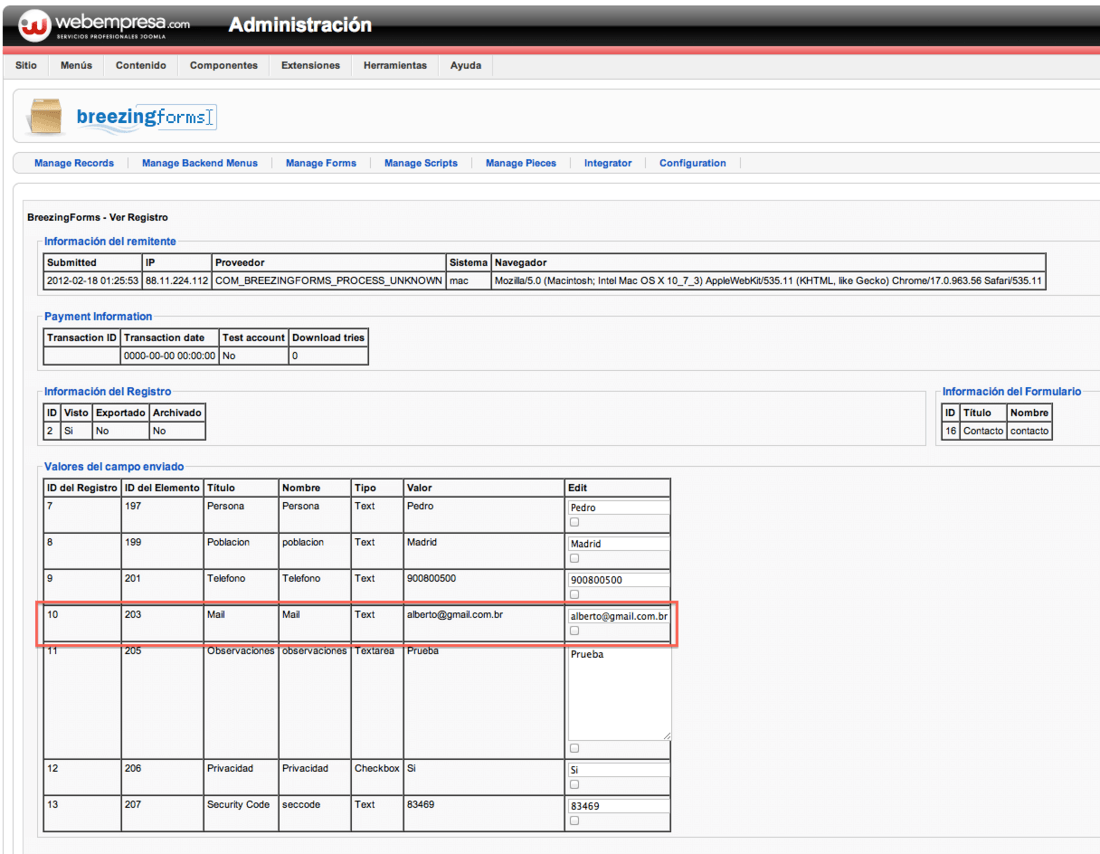This screenshot has height=854, width=1100.
Task: Click the Administración header title
Action: point(300,25)
